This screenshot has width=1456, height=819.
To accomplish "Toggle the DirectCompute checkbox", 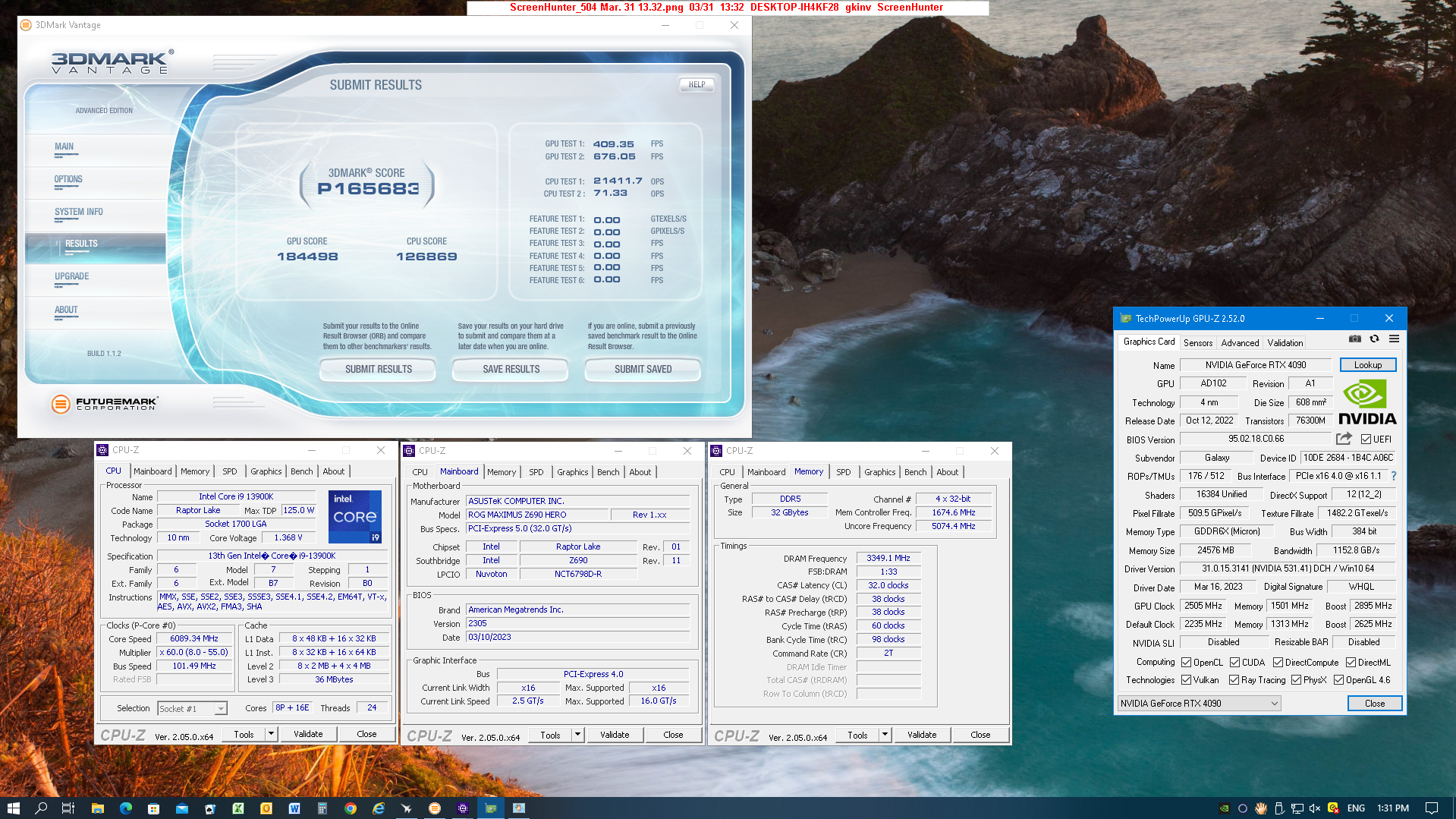I will (1278, 663).
